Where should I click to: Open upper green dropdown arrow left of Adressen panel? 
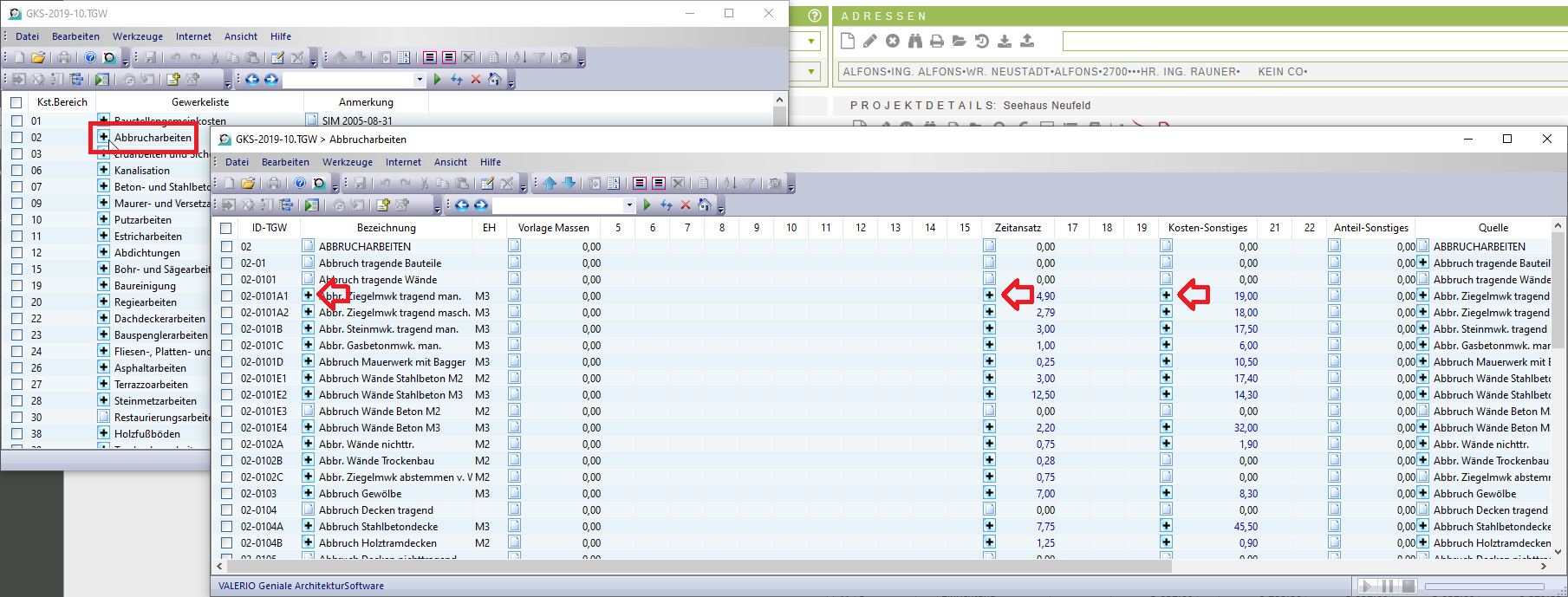[x=812, y=42]
